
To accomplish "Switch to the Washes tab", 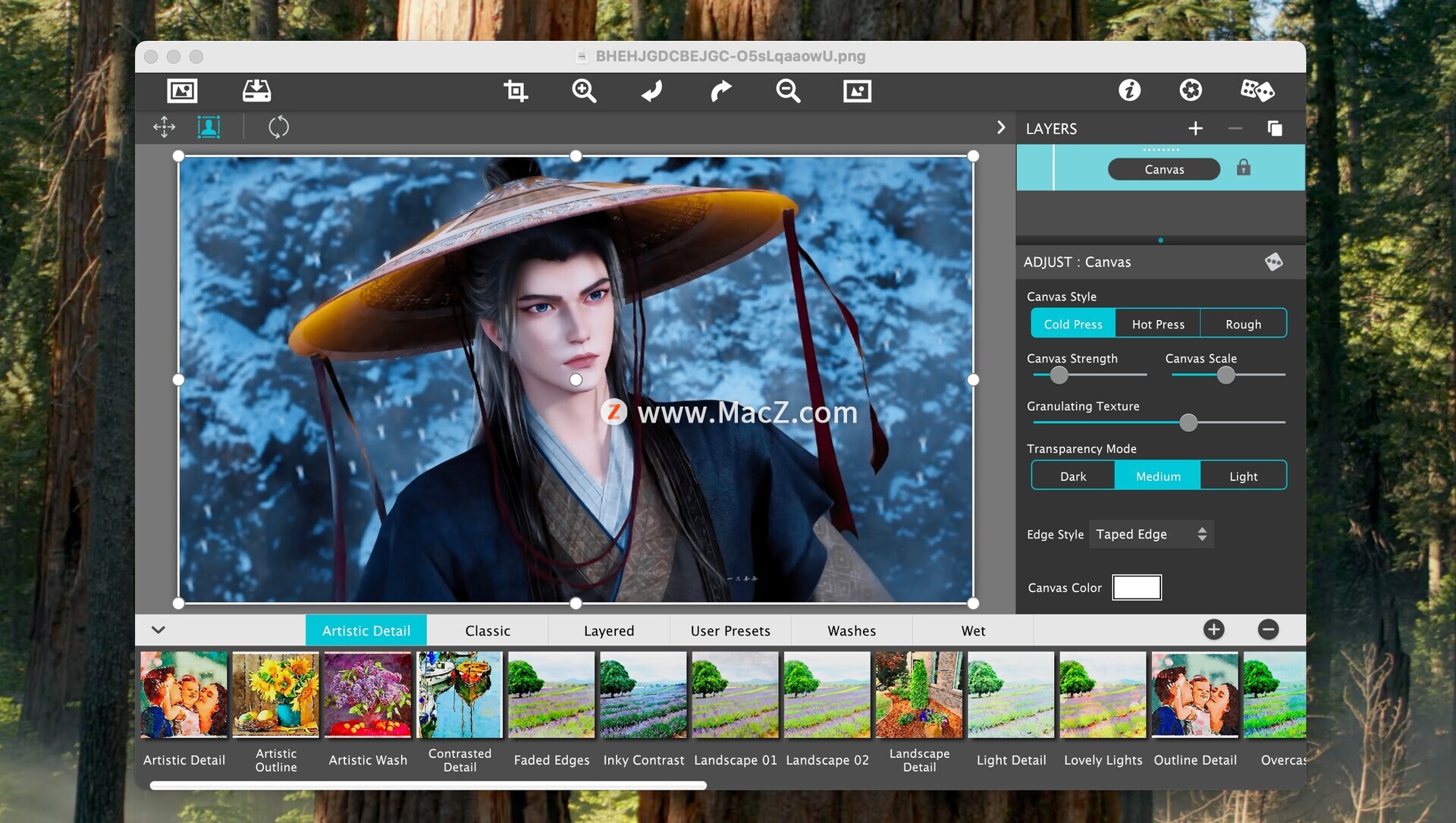I will [852, 630].
